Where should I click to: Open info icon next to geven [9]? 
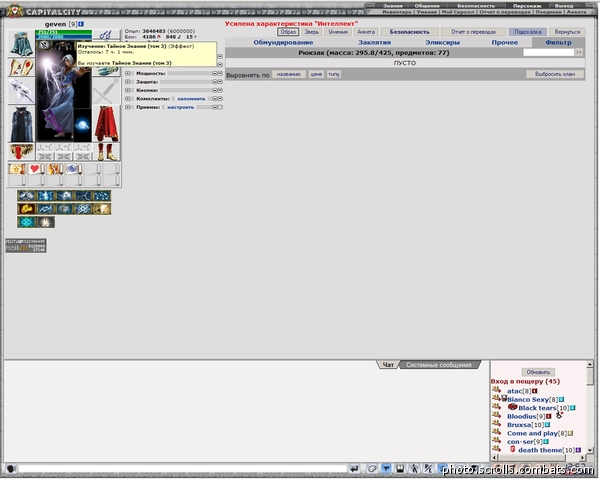81,24
